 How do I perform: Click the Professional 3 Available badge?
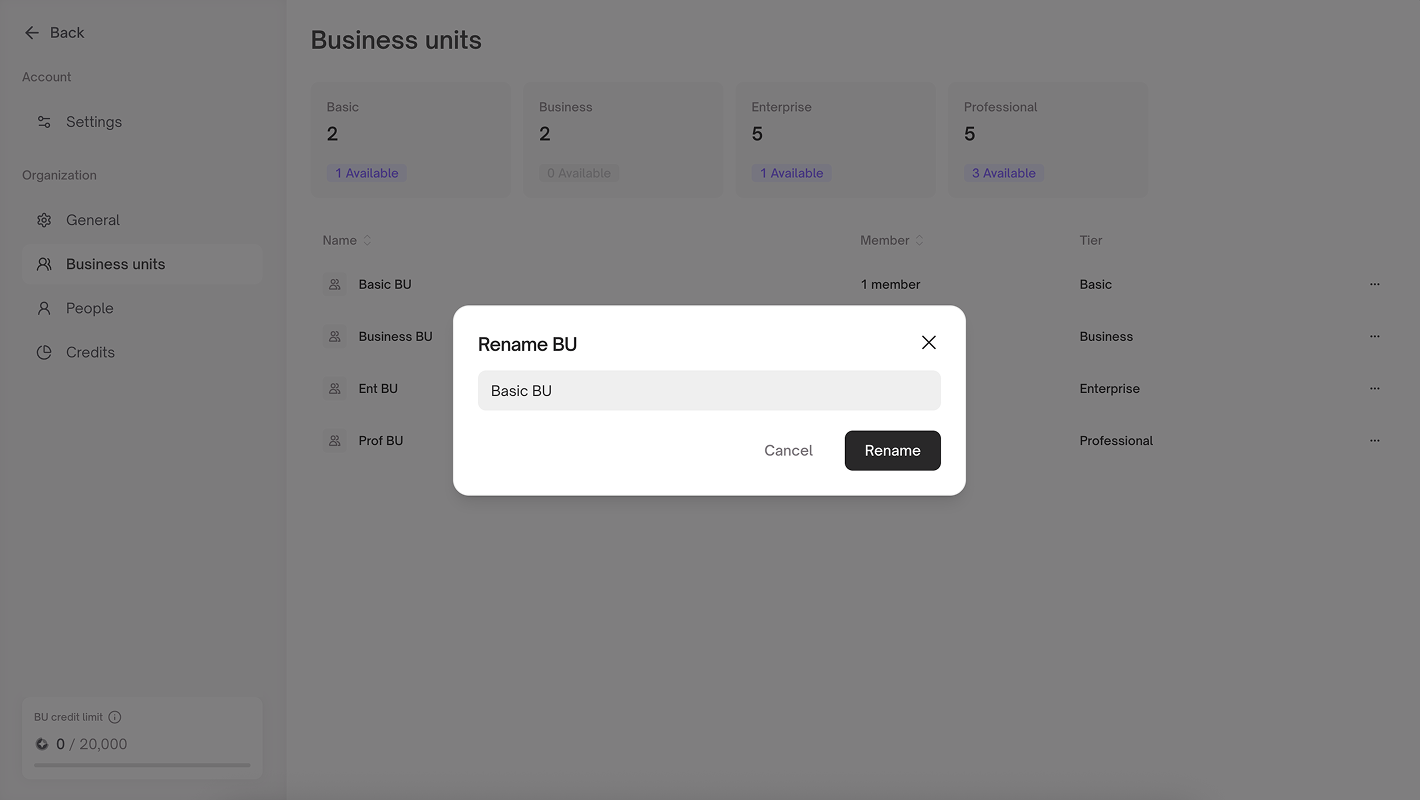coord(1003,173)
